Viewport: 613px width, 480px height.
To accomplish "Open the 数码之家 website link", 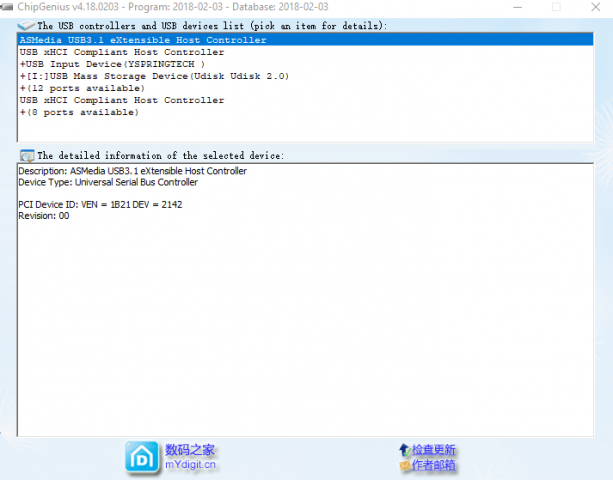I will [190, 450].
